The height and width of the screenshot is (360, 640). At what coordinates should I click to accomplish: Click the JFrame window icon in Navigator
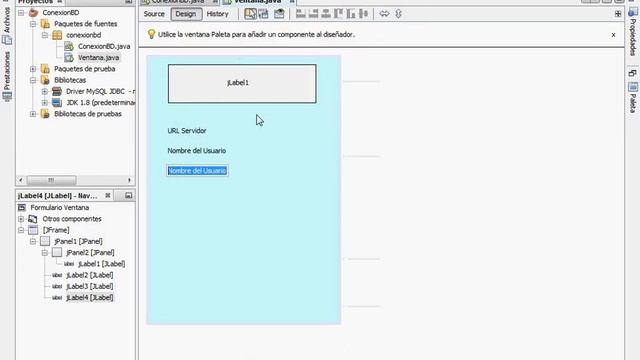pyautogui.click(x=33, y=230)
